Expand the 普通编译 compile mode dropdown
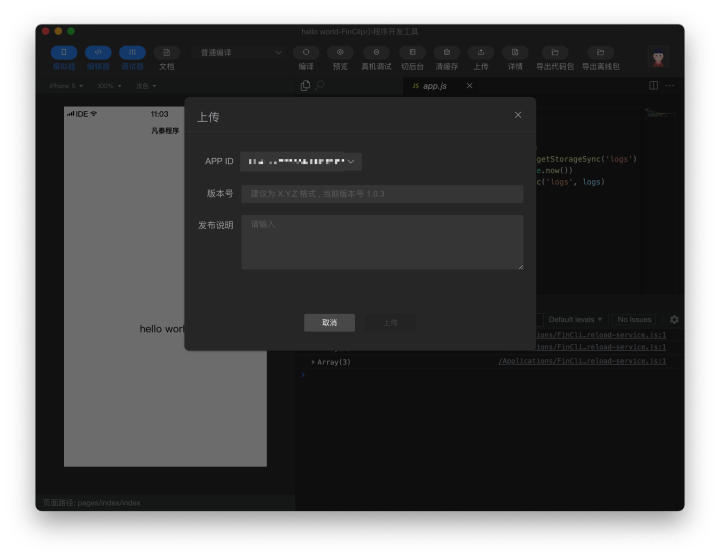 click(241, 53)
